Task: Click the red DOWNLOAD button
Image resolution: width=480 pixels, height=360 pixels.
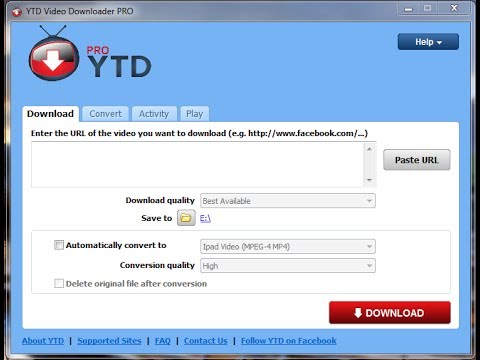Action: (390, 313)
